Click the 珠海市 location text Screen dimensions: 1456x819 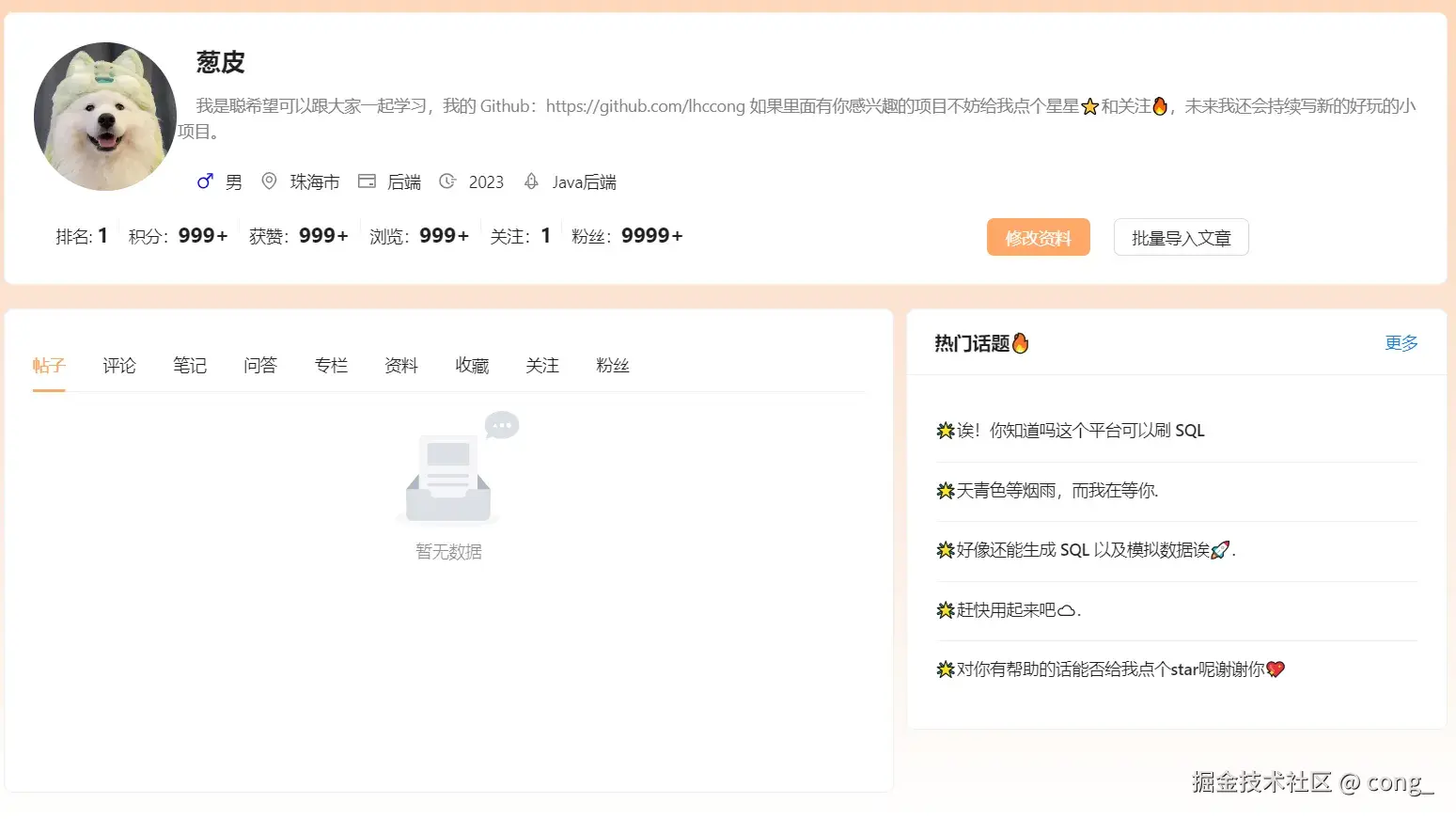[x=315, y=182]
